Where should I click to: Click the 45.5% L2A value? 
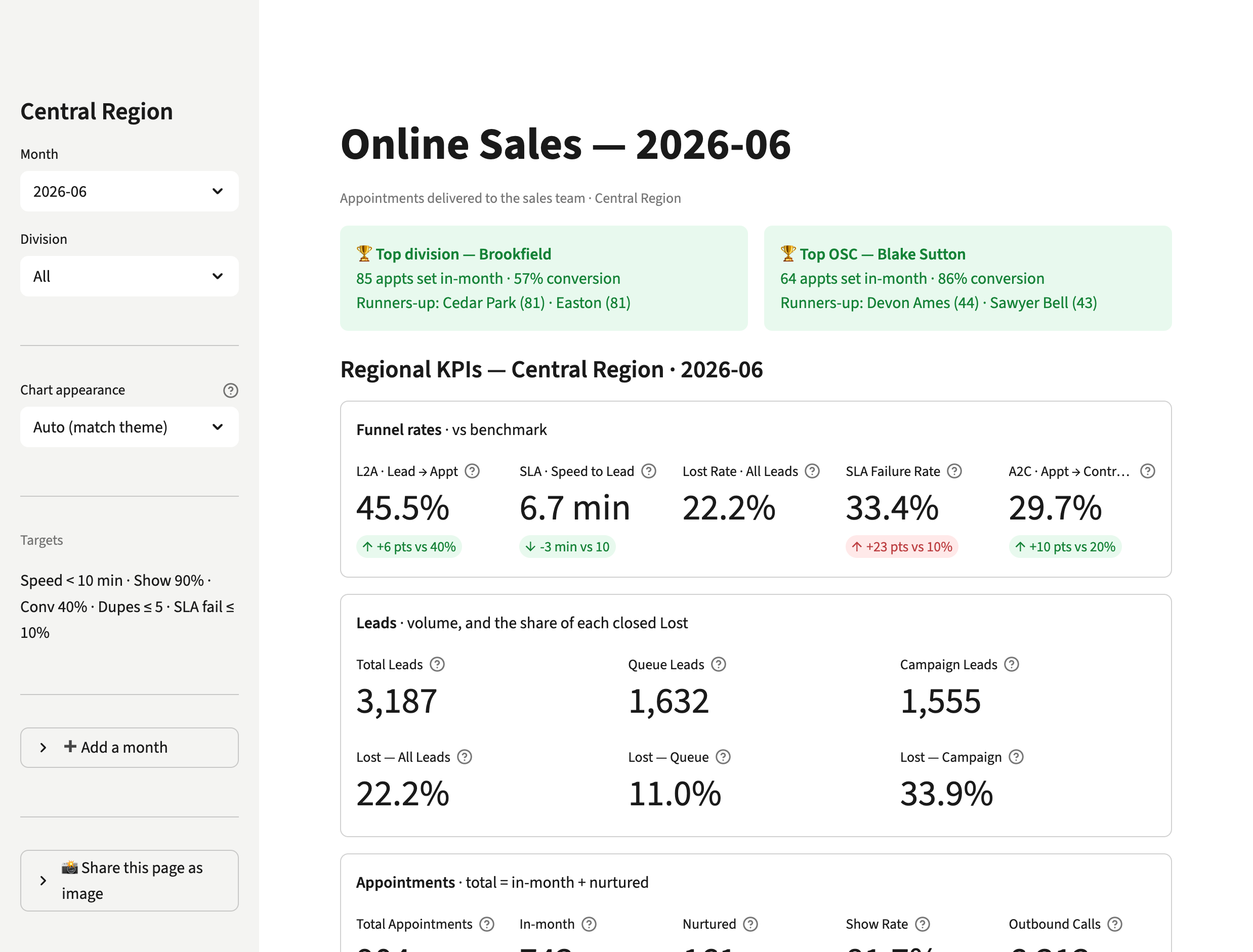[x=402, y=508]
